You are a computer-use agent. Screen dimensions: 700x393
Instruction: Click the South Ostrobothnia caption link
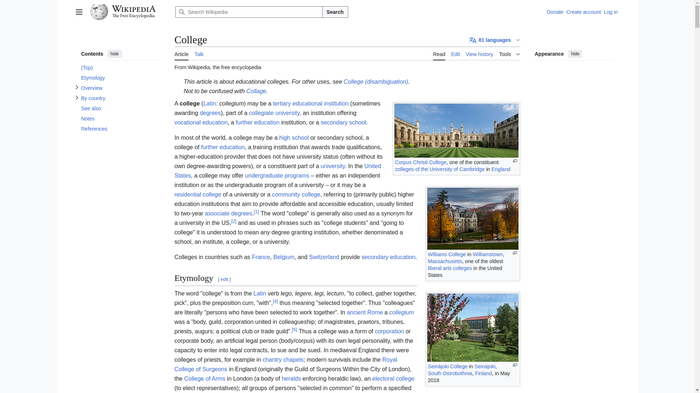tap(450, 373)
